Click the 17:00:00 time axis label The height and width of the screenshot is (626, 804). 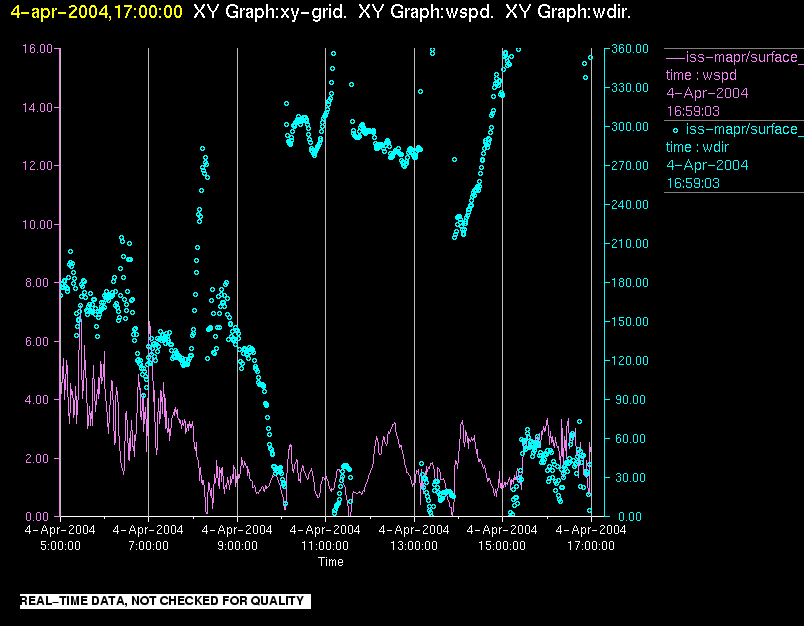tap(591, 546)
